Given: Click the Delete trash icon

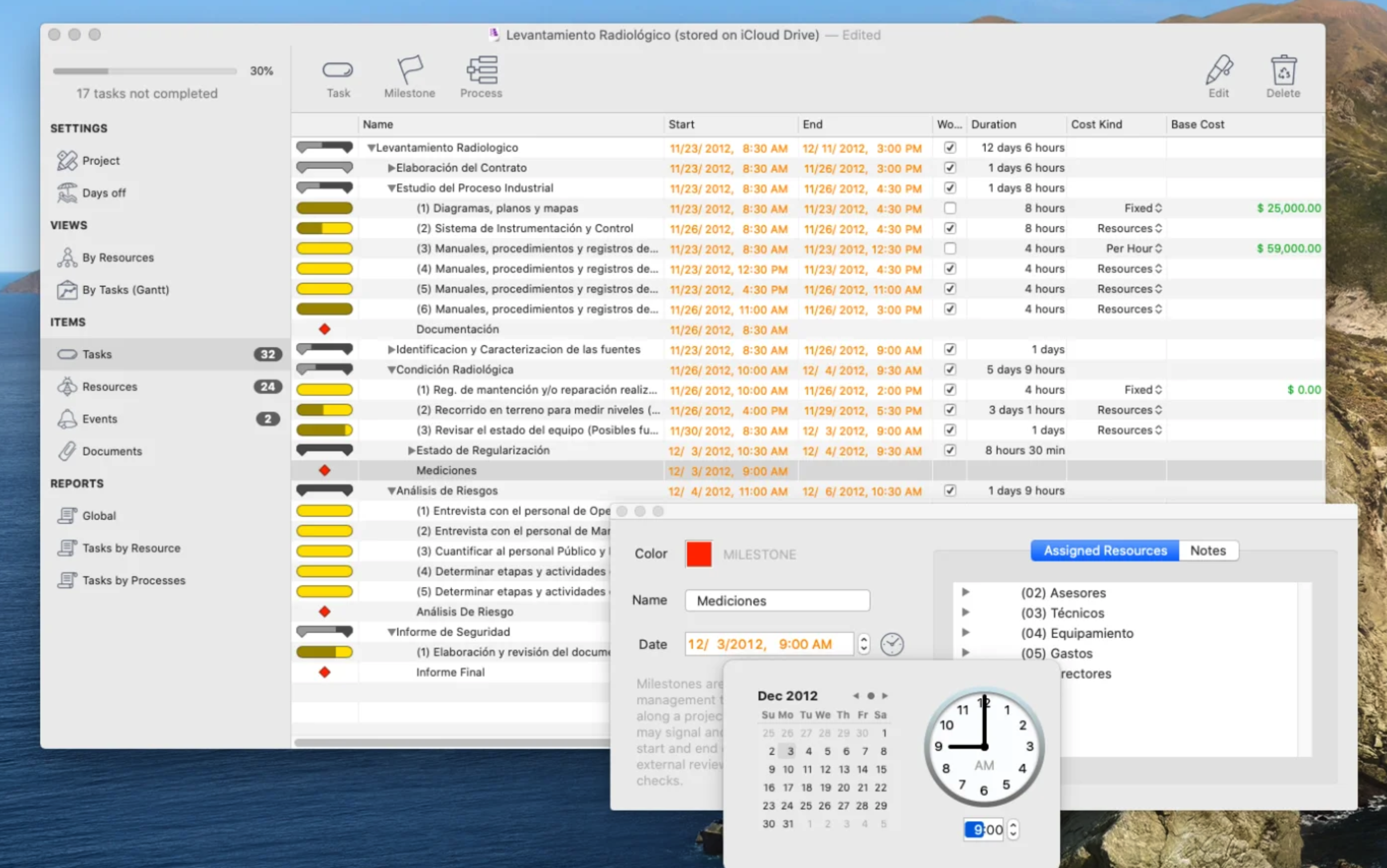Looking at the screenshot, I should (x=1283, y=78).
